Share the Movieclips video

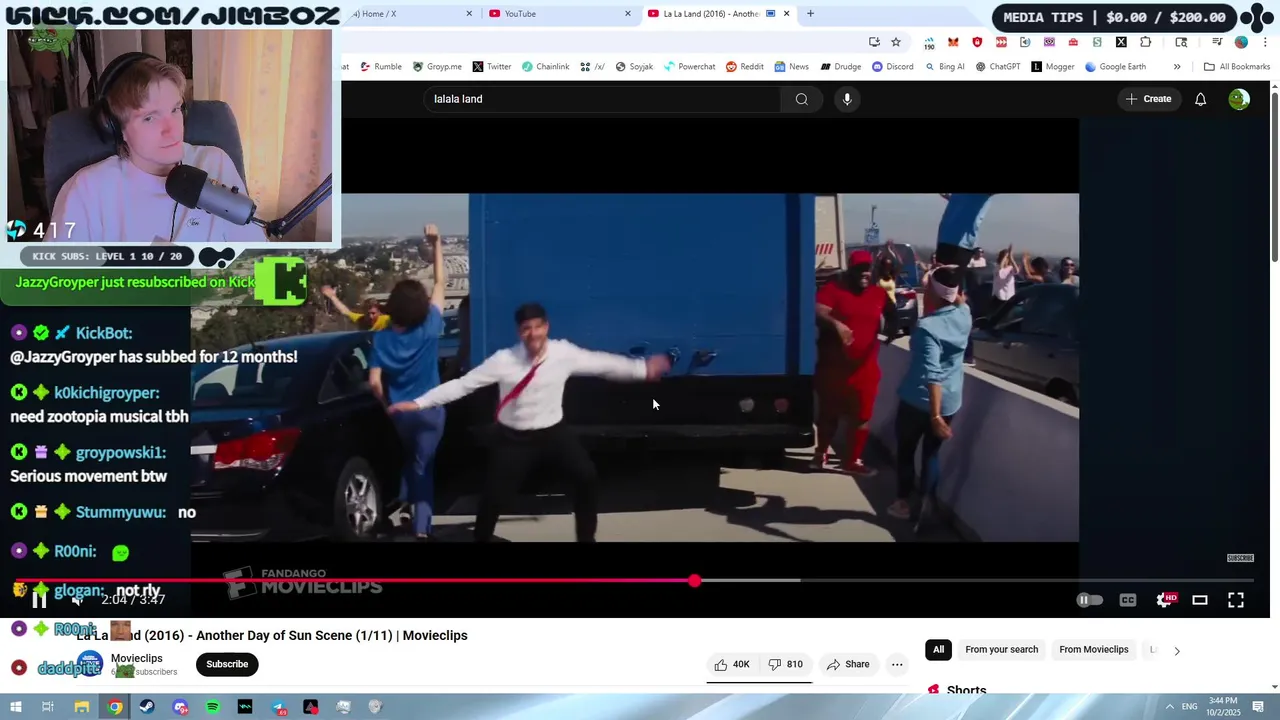(x=847, y=664)
